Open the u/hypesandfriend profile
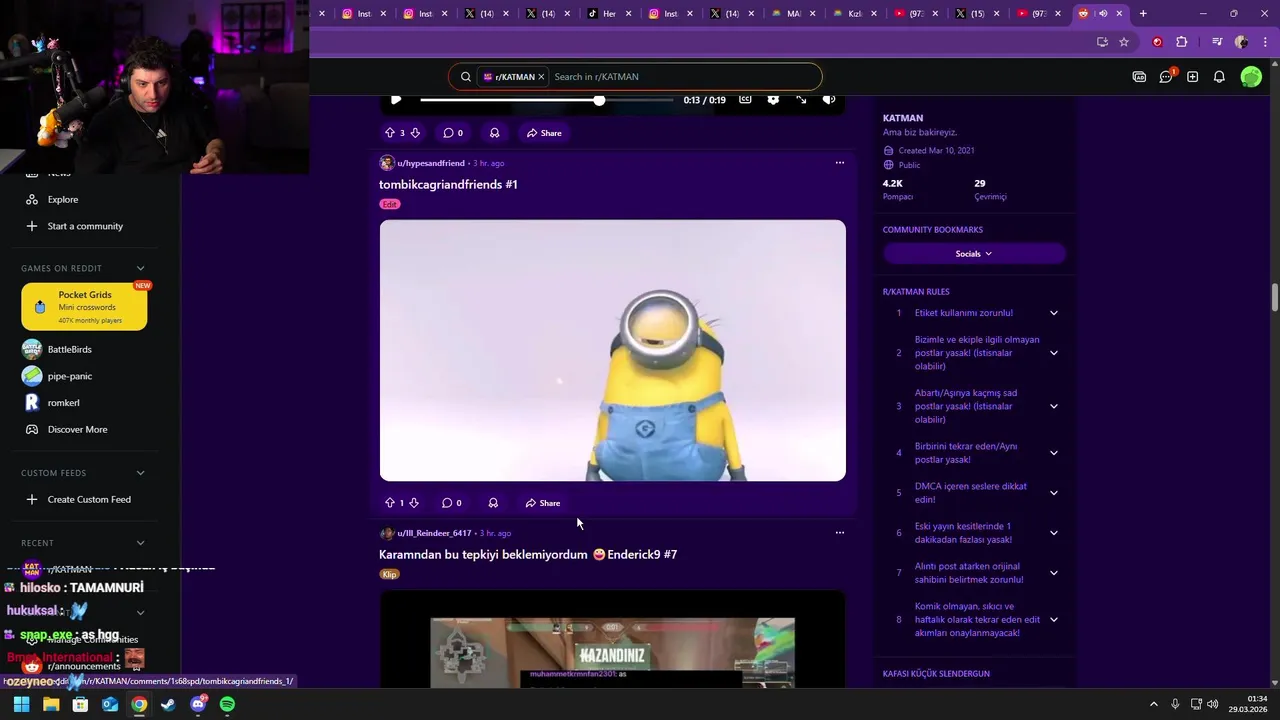The image size is (1280, 720). point(431,163)
